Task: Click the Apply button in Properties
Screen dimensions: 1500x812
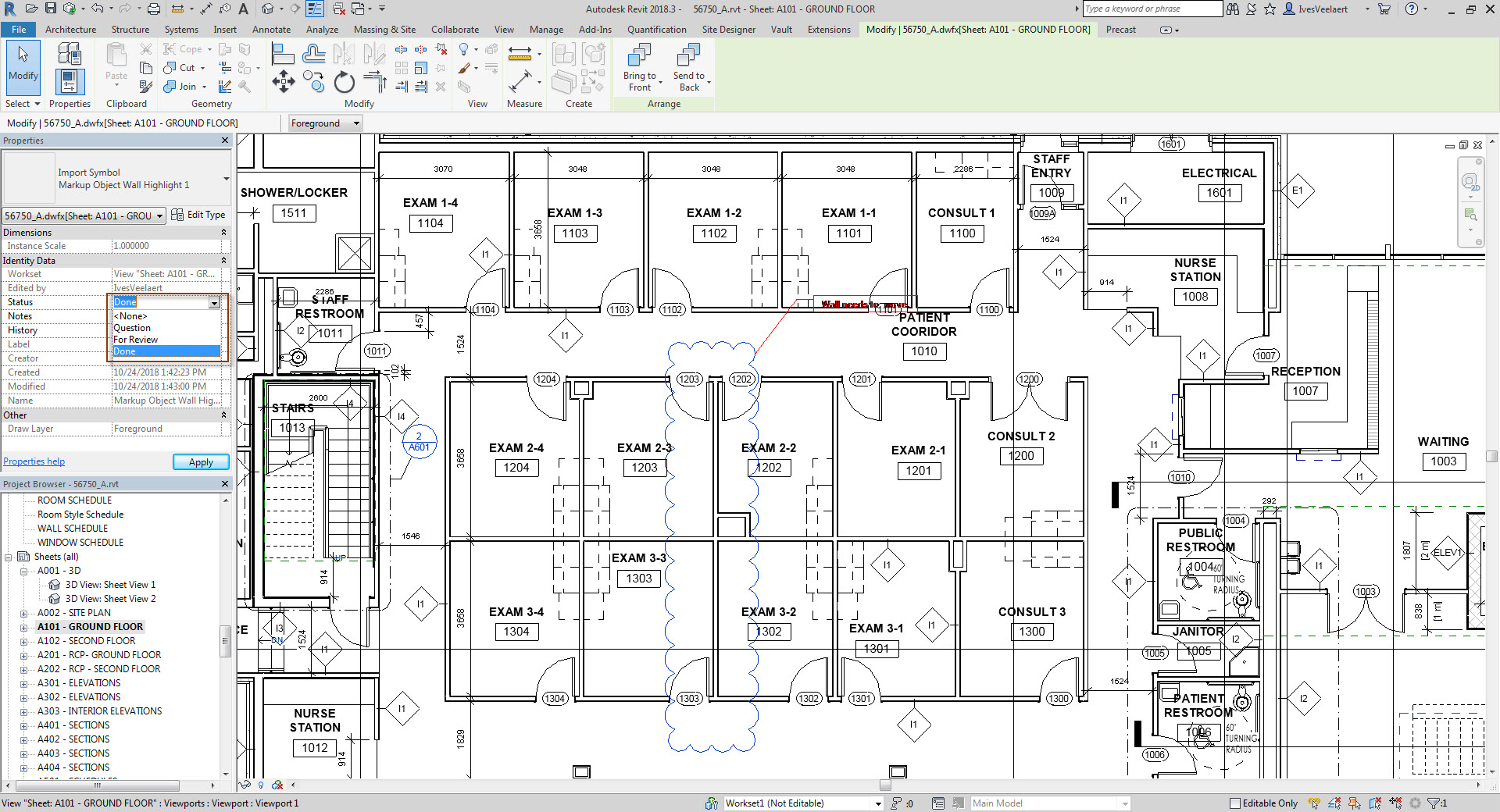Action: coord(200,461)
